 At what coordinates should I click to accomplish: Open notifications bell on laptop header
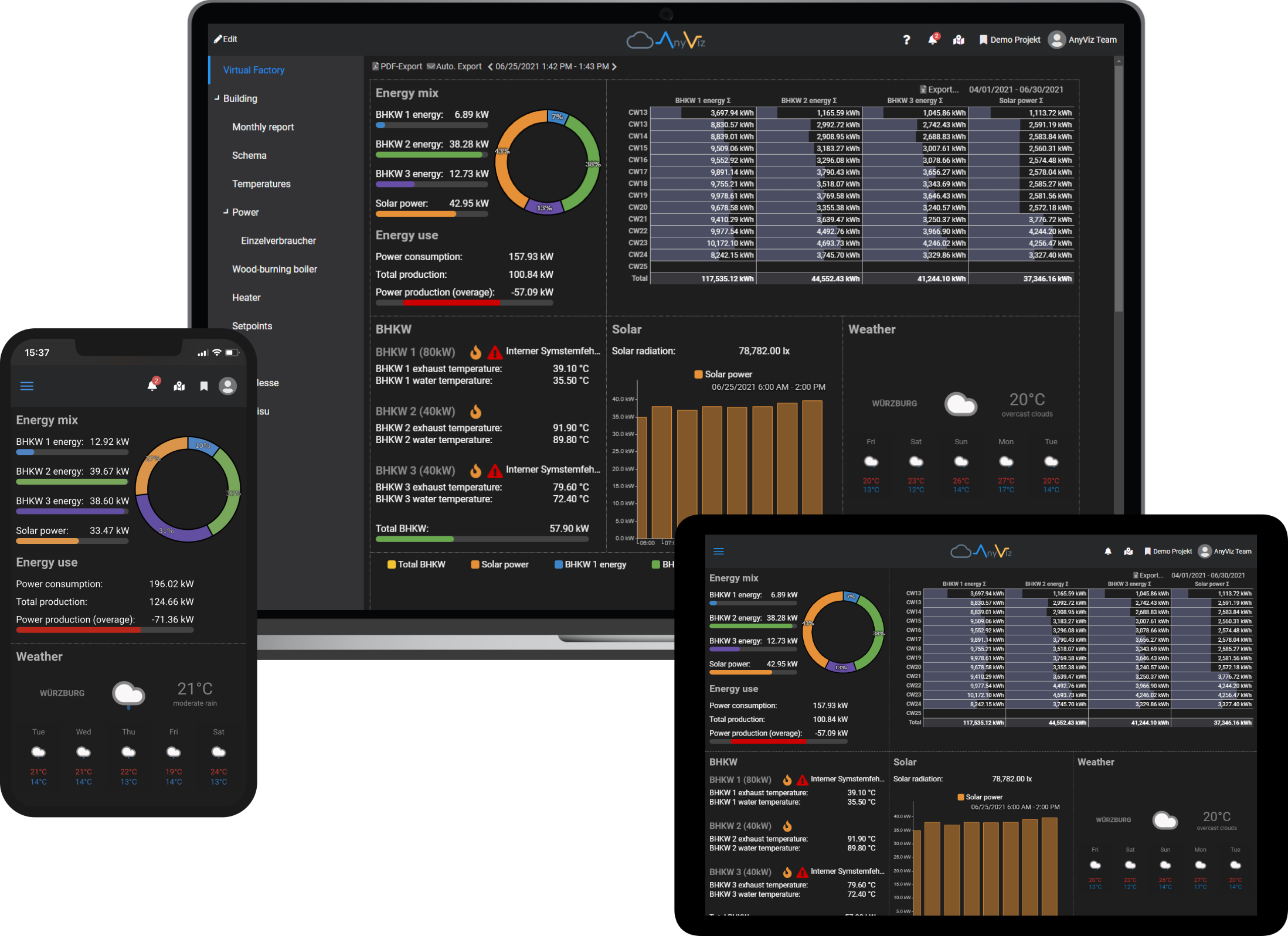point(932,40)
